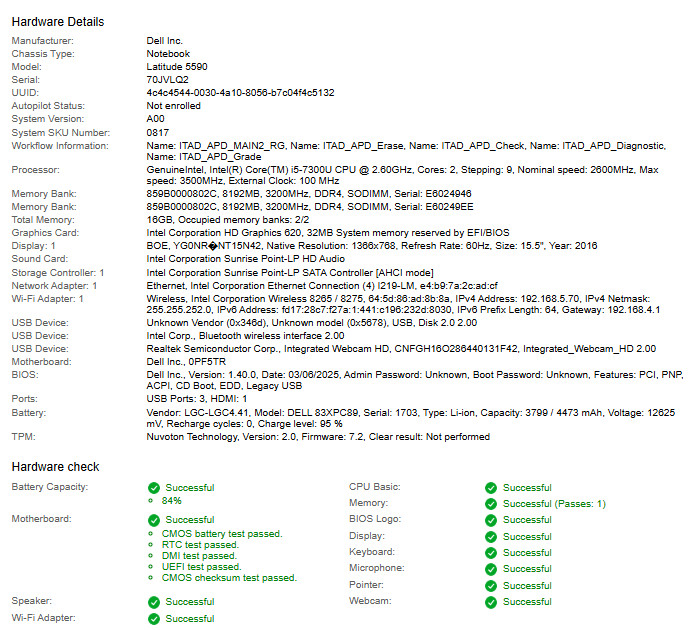This screenshot has width=688, height=630.
Task: Click bullet beside RTC test passed
Action: pos(150,545)
